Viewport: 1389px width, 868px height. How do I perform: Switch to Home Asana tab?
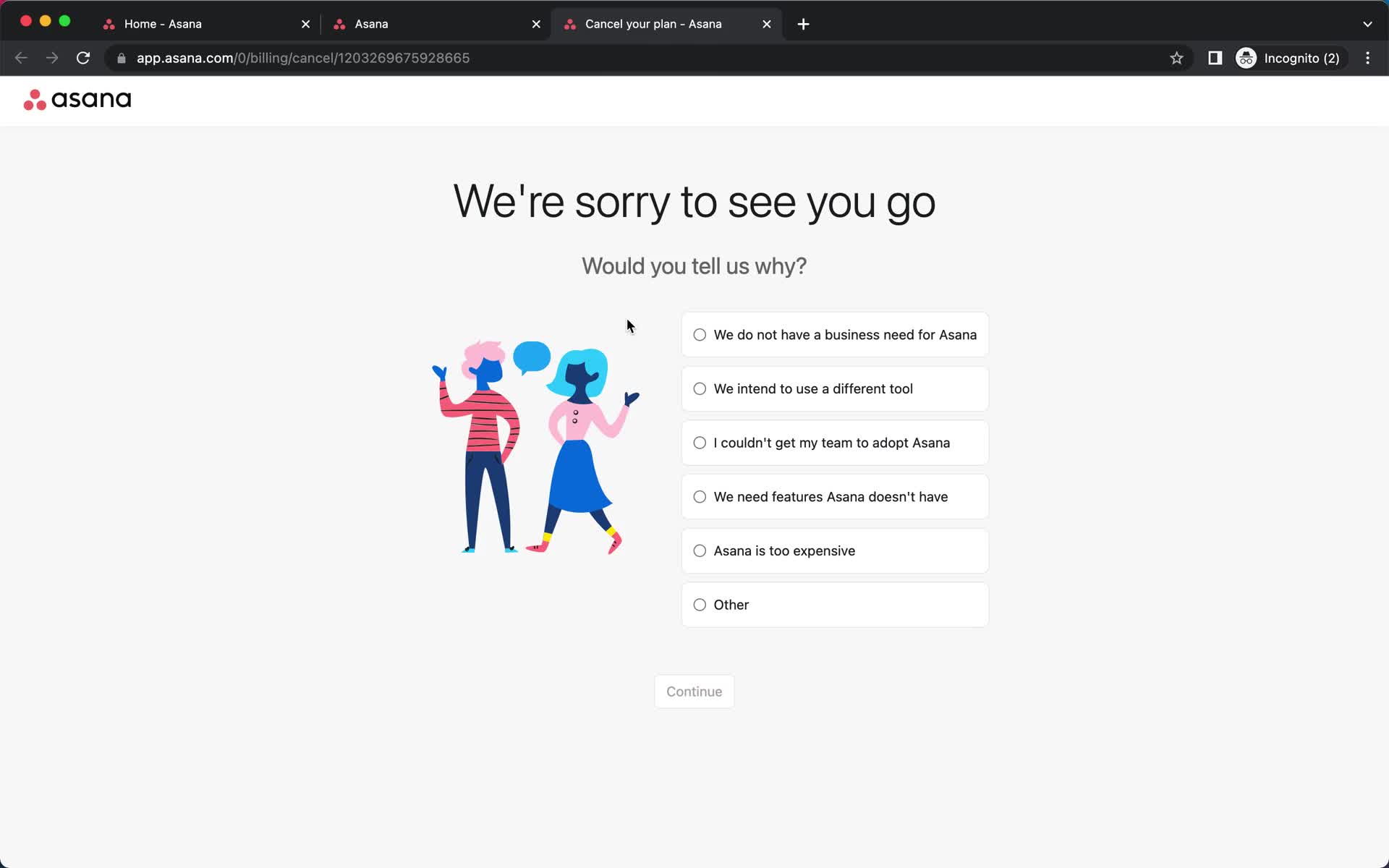[x=163, y=23]
